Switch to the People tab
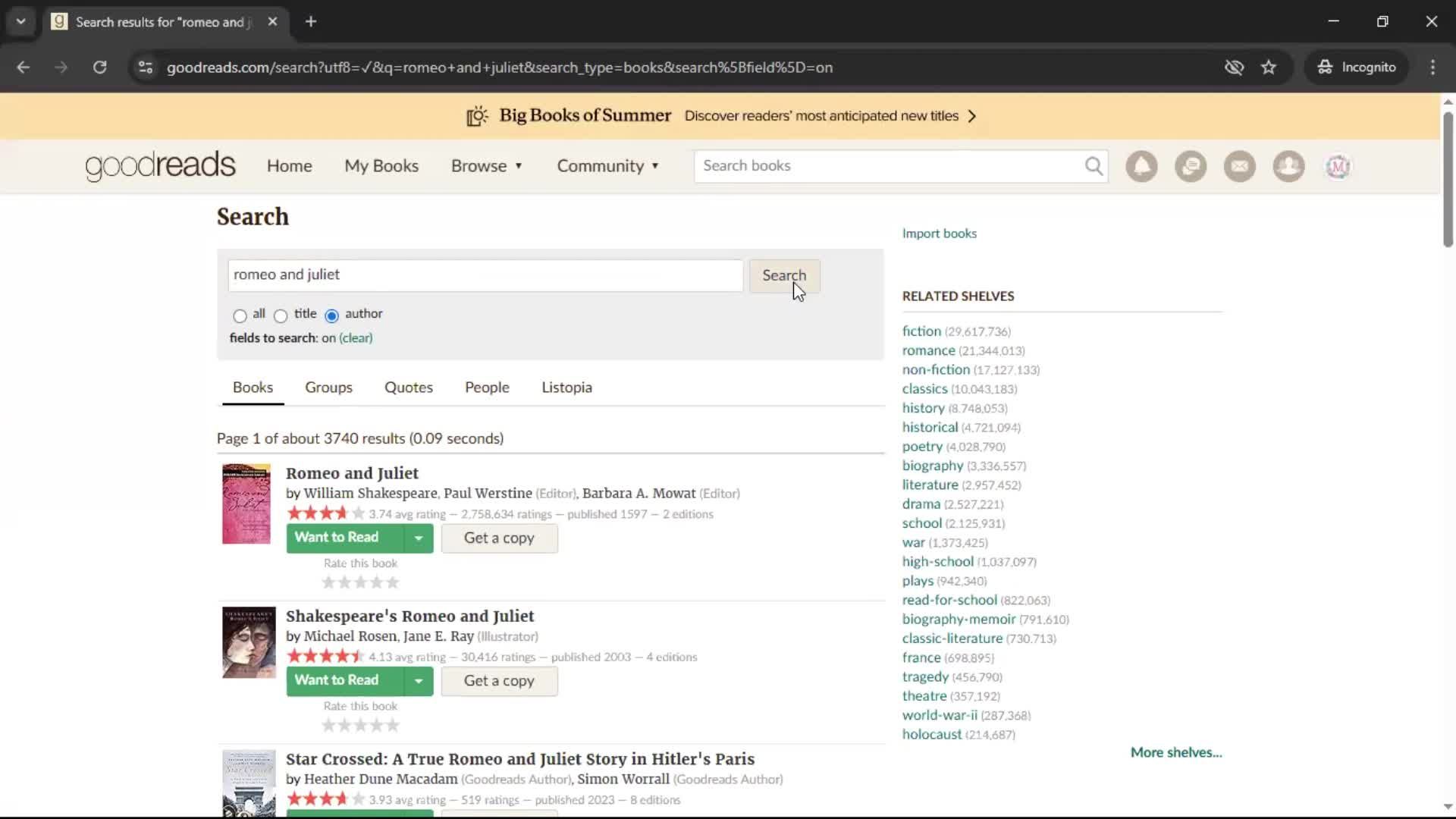This screenshot has width=1456, height=819. click(487, 388)
